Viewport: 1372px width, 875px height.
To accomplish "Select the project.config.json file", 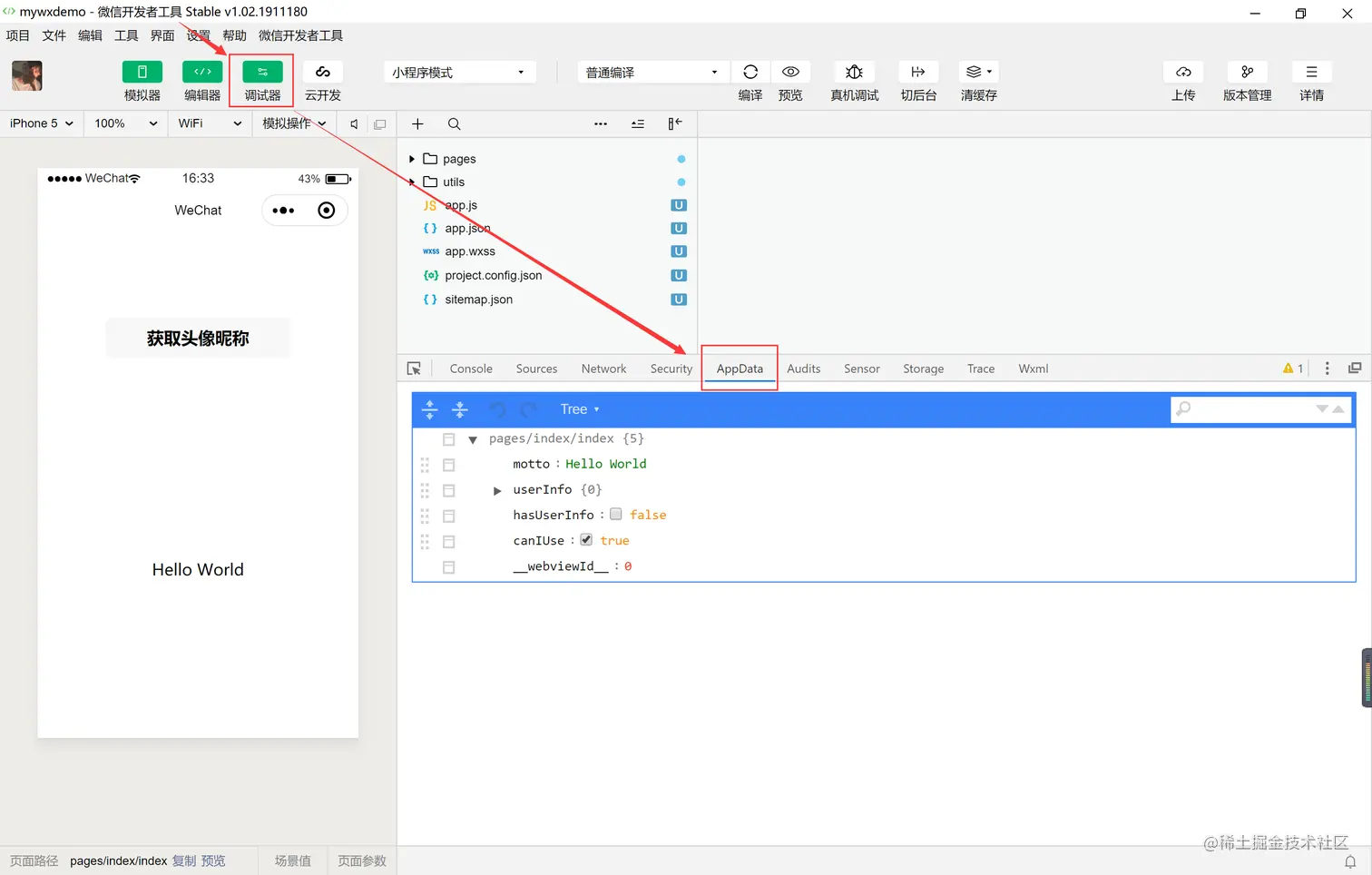I will click(x=493, y=275).
